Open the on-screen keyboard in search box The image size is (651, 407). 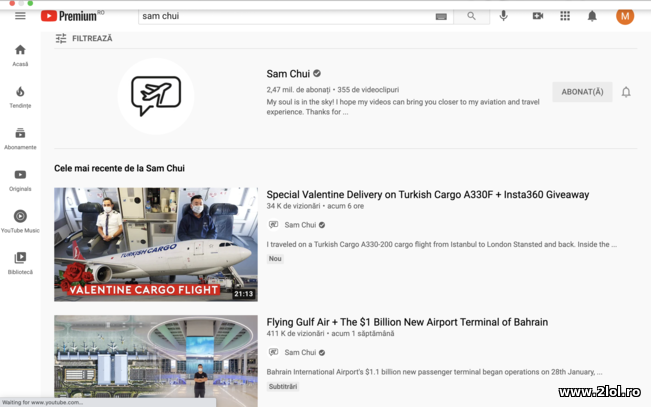441,17
